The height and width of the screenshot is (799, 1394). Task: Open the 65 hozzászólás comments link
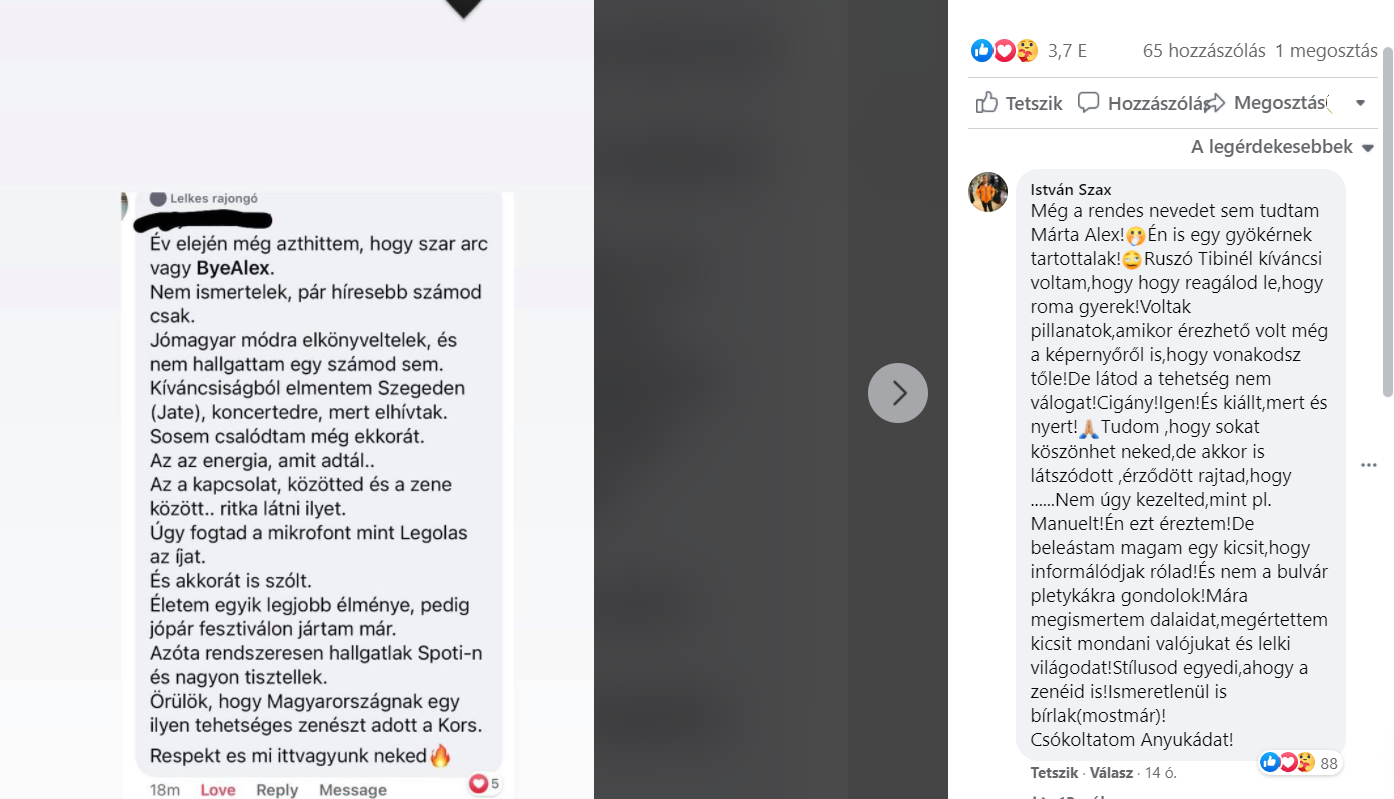click(x=1204, y=51)
